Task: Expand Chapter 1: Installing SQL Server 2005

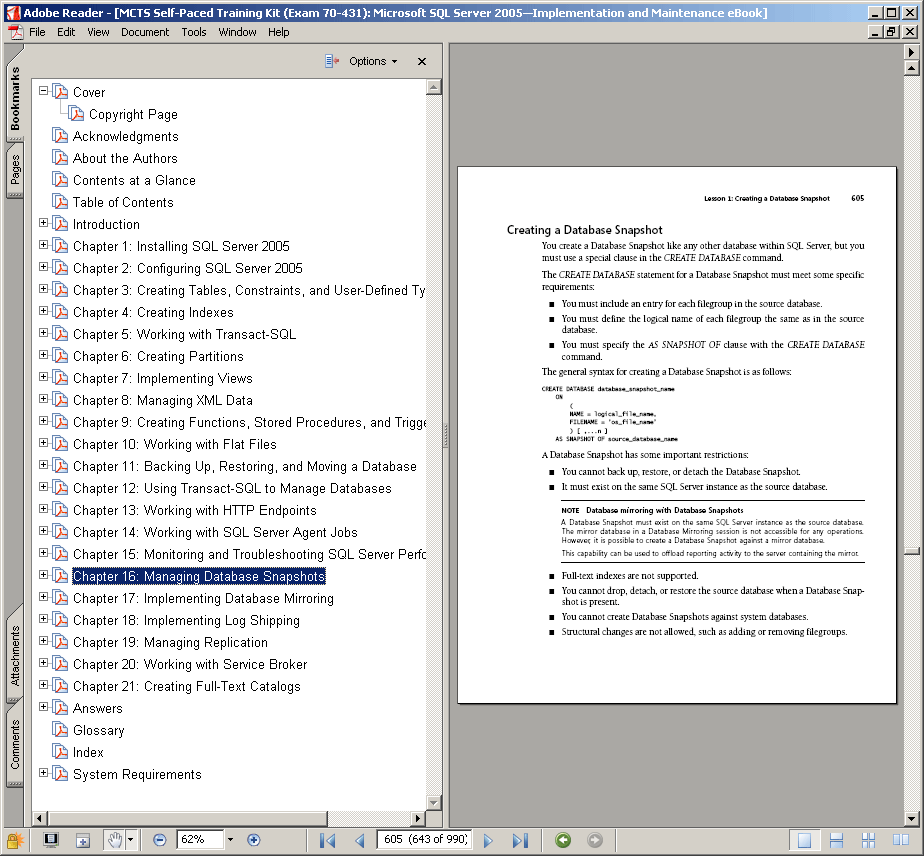Action: point(44,244)
